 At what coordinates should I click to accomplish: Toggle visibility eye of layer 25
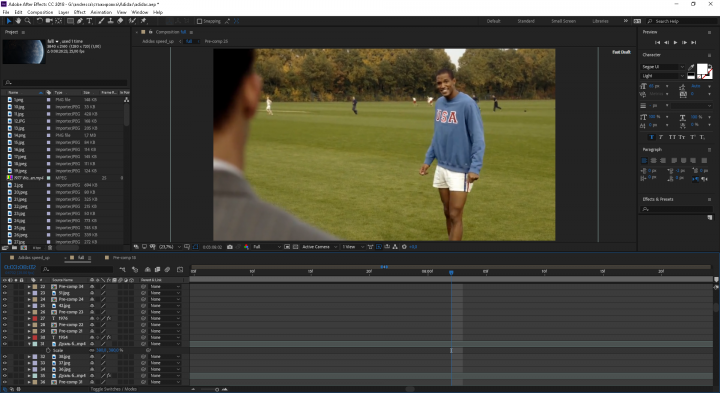tap(5, 306)
